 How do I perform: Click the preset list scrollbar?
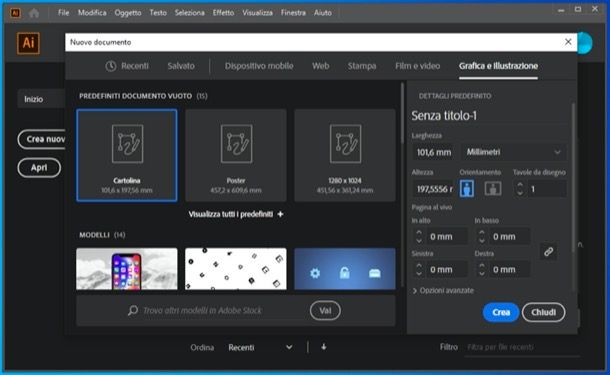[402, 114]
